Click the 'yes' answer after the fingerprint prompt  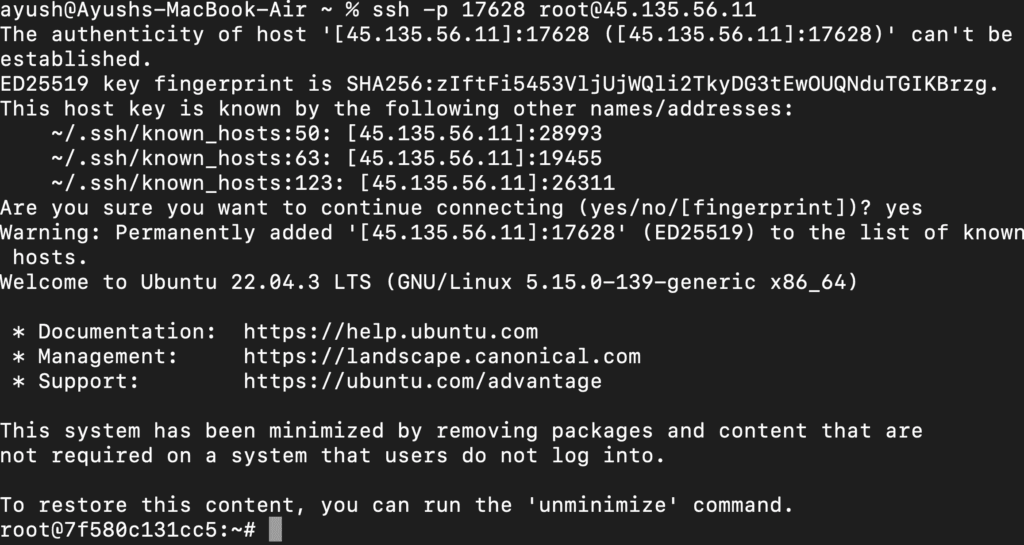click(x=904, y=208)
